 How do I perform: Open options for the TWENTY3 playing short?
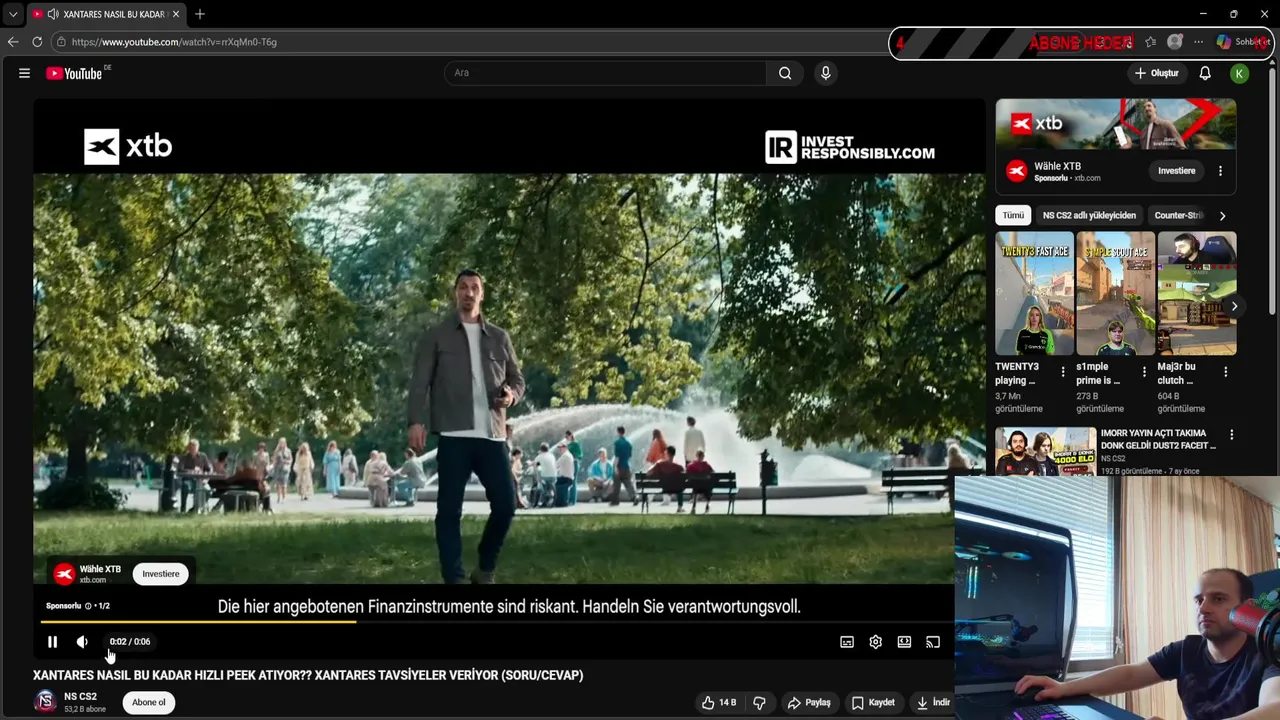tap(1063, 372)
